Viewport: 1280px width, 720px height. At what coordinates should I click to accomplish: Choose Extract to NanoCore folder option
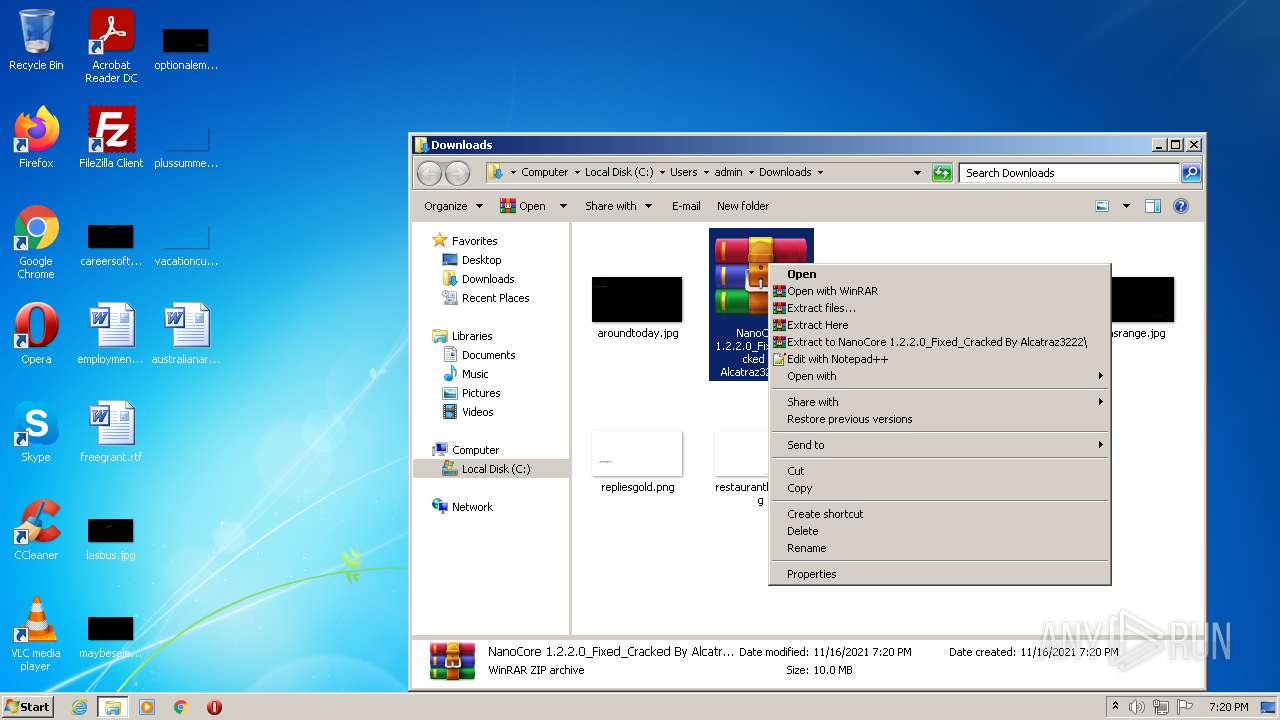940,342
